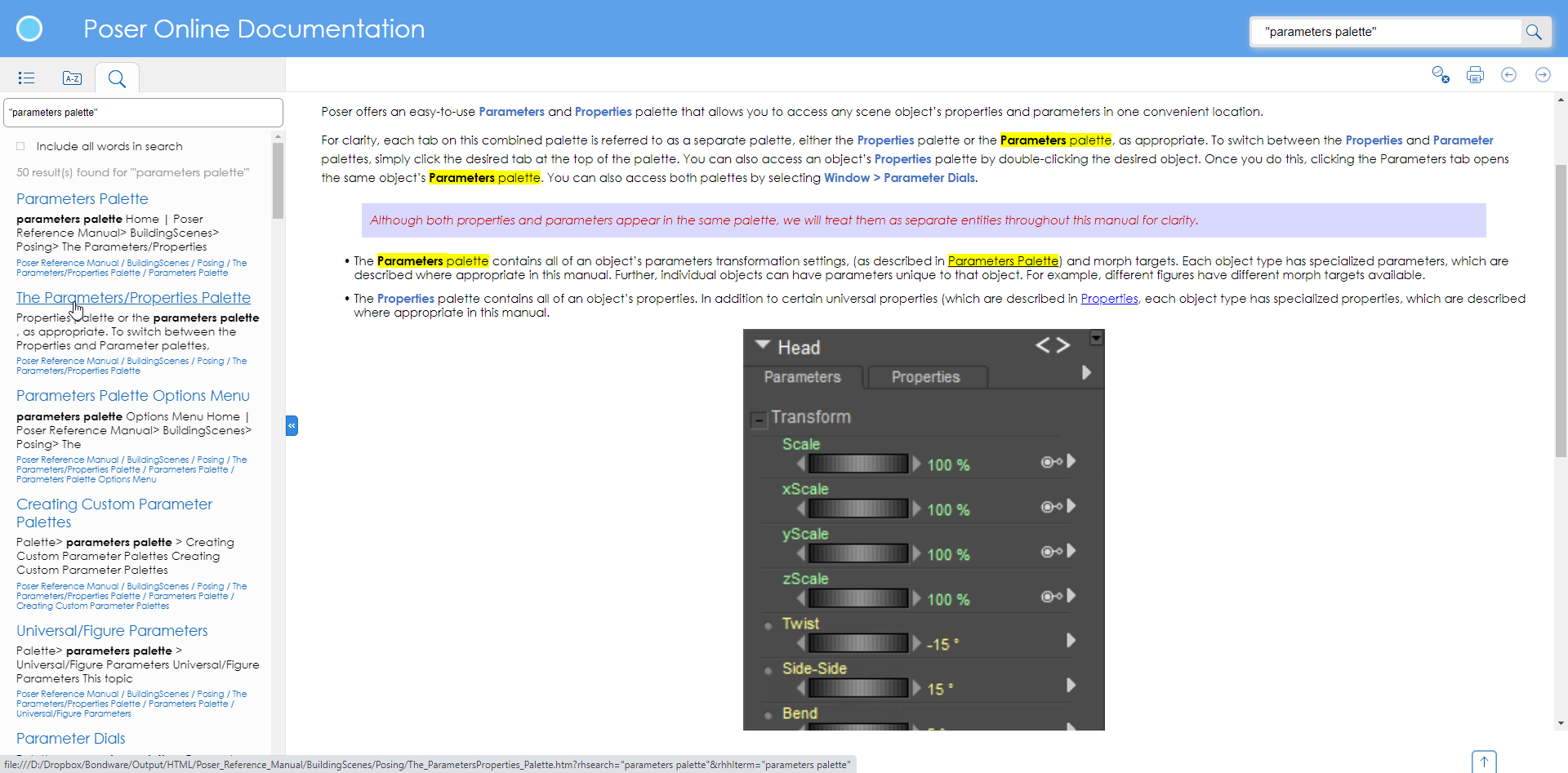
Task: Toggle Include all words in search checkbox
Action: 20,146
